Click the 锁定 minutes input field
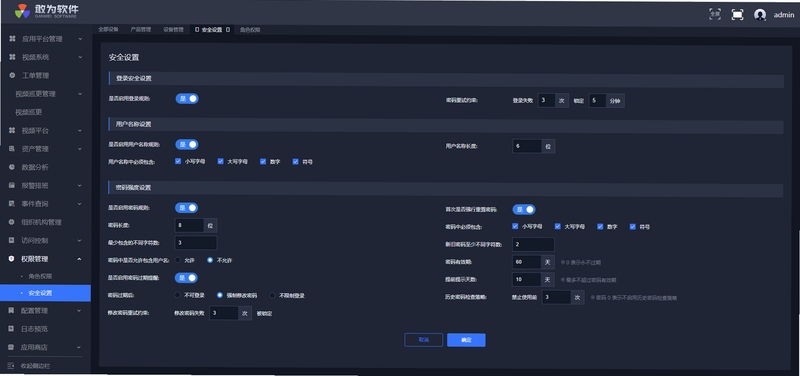This screenshot has width=800, height=376. [597, 101]
